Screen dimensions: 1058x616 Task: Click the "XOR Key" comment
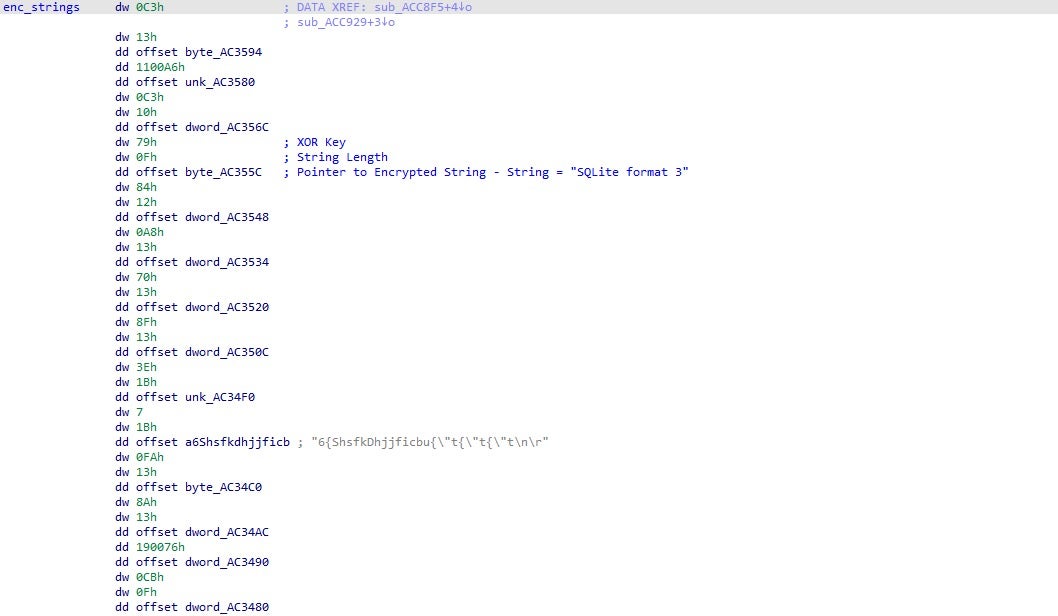click(x=321, y=142)
